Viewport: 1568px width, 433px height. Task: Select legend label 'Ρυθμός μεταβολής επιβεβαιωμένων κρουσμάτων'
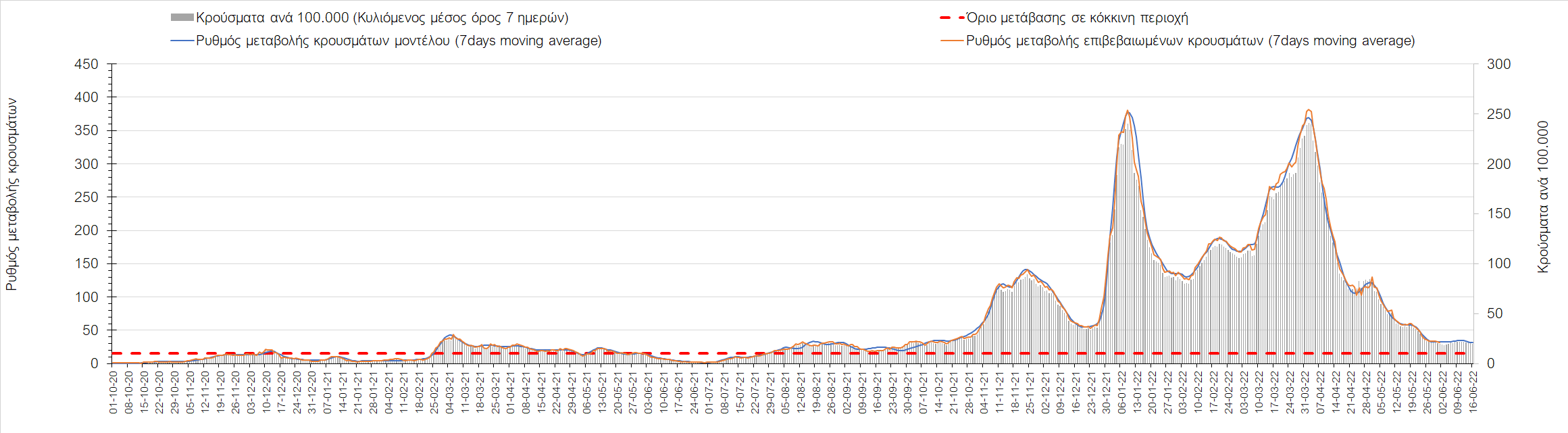(1190, 41)
